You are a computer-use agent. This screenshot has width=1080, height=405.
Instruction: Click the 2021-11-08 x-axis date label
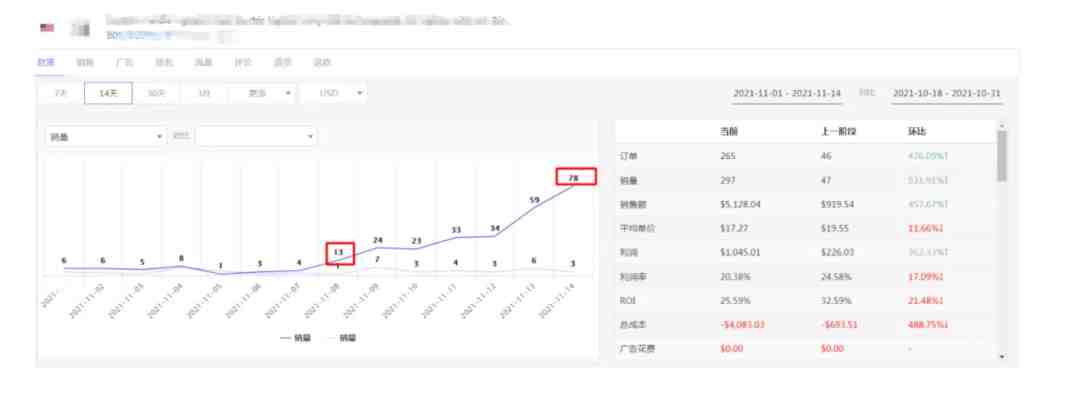321,300
